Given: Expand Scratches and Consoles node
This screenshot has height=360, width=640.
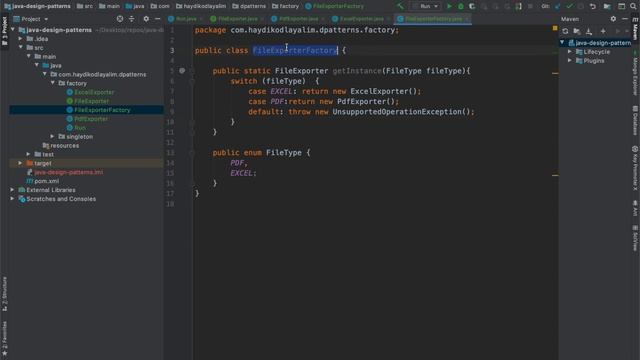Looking at the screenshot, I should click(x=13, y=199).
